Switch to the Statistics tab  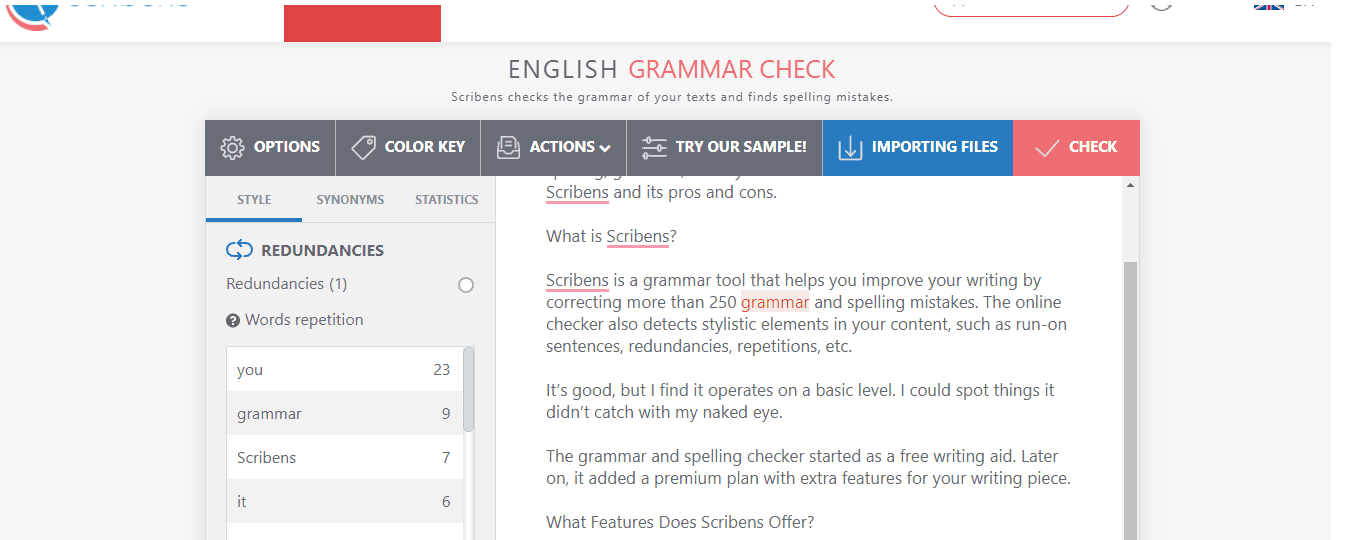coord(446,199)
